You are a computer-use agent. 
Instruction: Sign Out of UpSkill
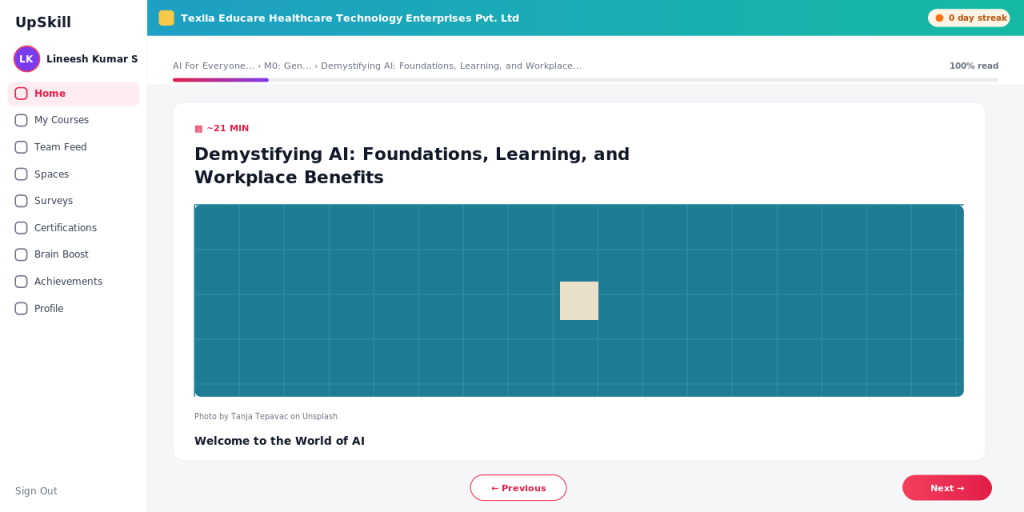36,491
